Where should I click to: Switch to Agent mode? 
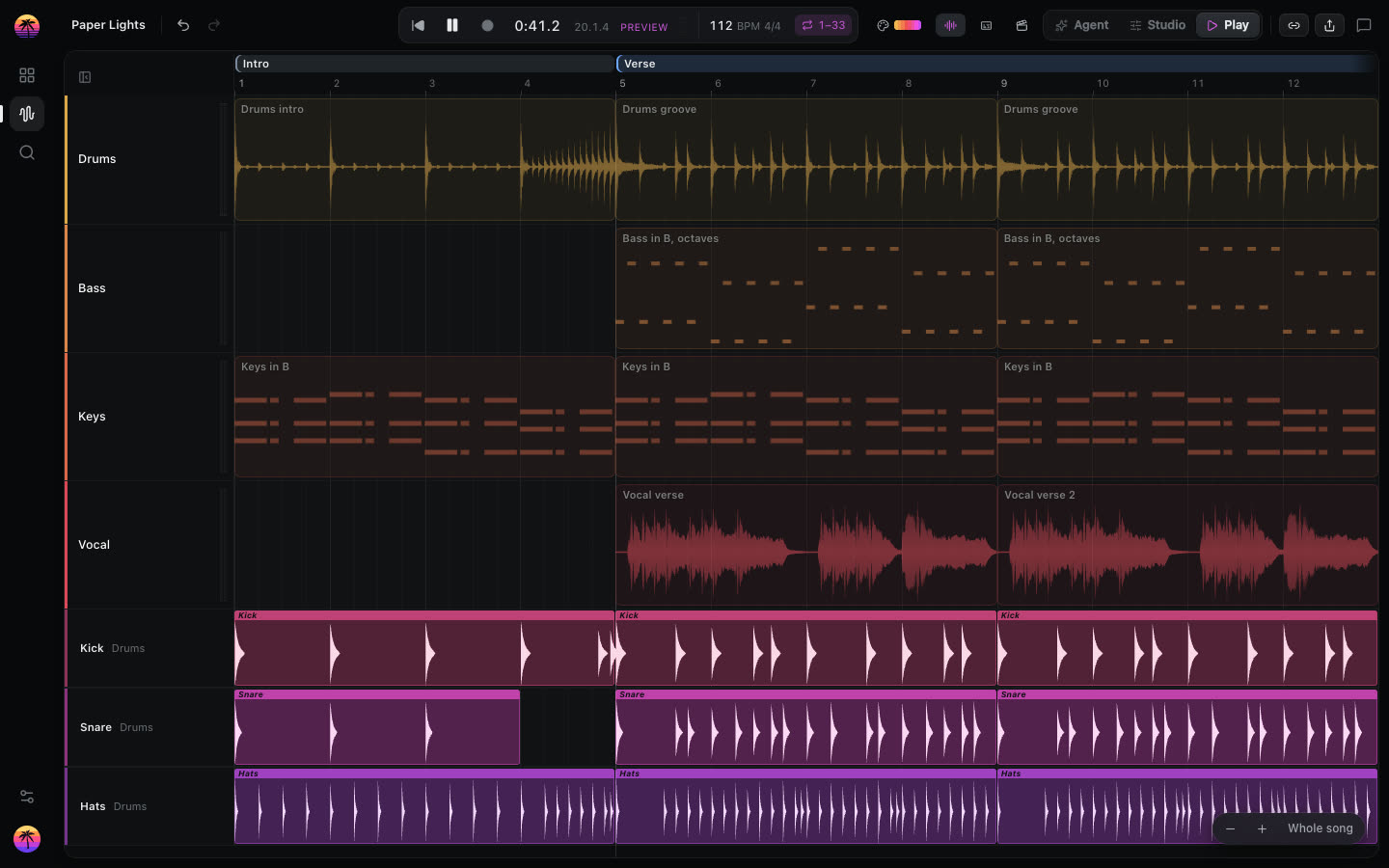point(1081,25)
